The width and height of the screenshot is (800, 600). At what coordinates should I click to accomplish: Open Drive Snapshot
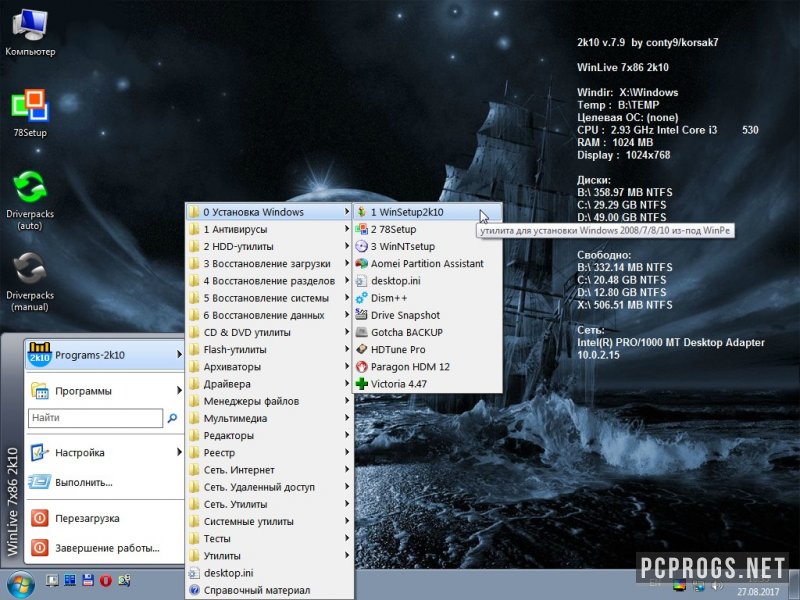[427, 315]
